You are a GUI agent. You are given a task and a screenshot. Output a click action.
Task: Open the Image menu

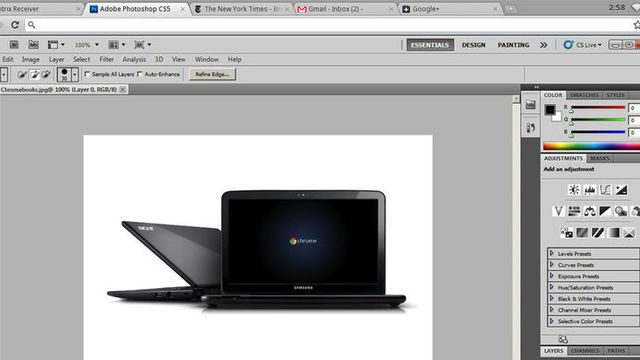click(x=31, y=60)
